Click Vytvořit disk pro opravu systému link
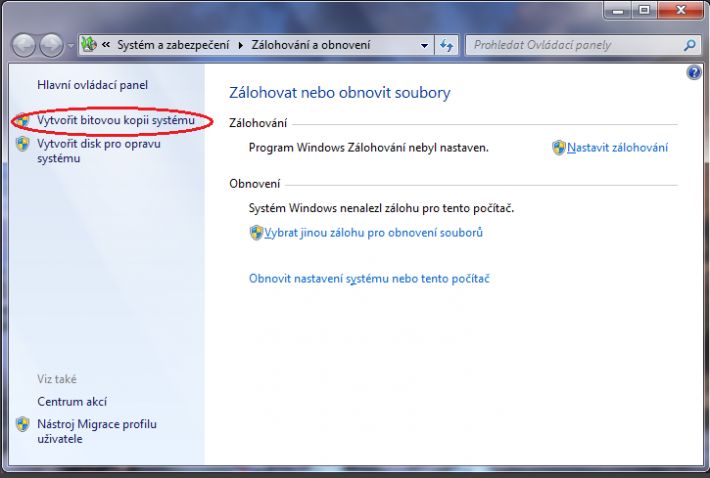The width and height of the screenshot is (710, 478). pos(99,151)
